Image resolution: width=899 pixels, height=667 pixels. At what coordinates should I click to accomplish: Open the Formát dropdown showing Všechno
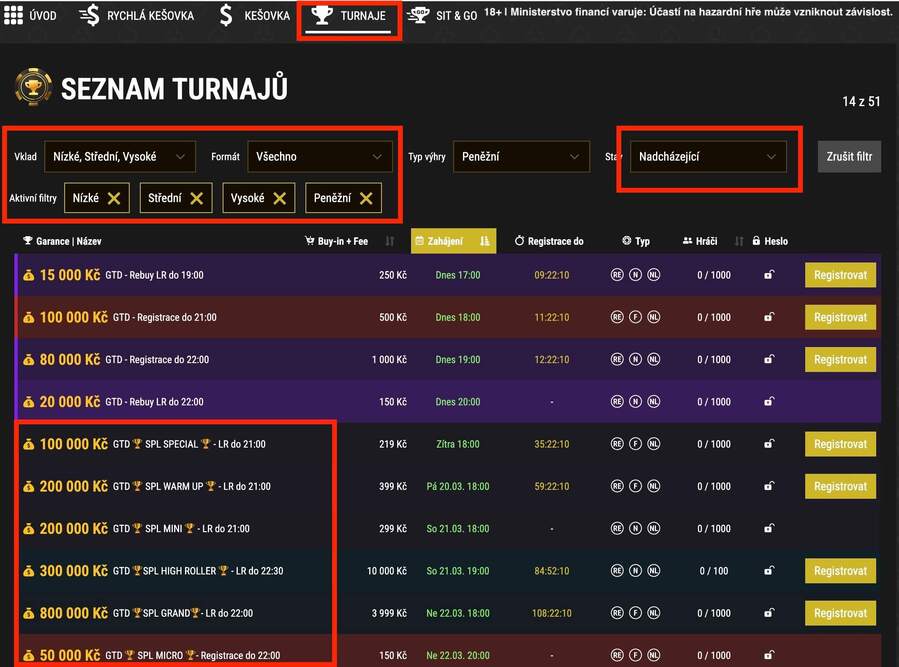pyautogui.click(x=319, y=156)
